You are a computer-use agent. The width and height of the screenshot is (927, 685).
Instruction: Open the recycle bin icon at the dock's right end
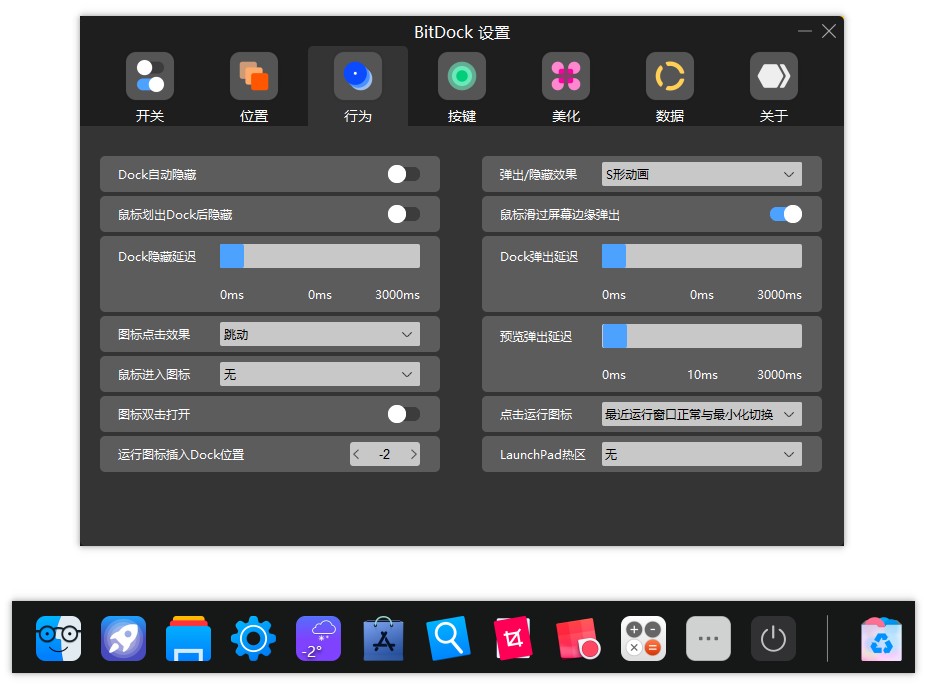coord(881,637)
